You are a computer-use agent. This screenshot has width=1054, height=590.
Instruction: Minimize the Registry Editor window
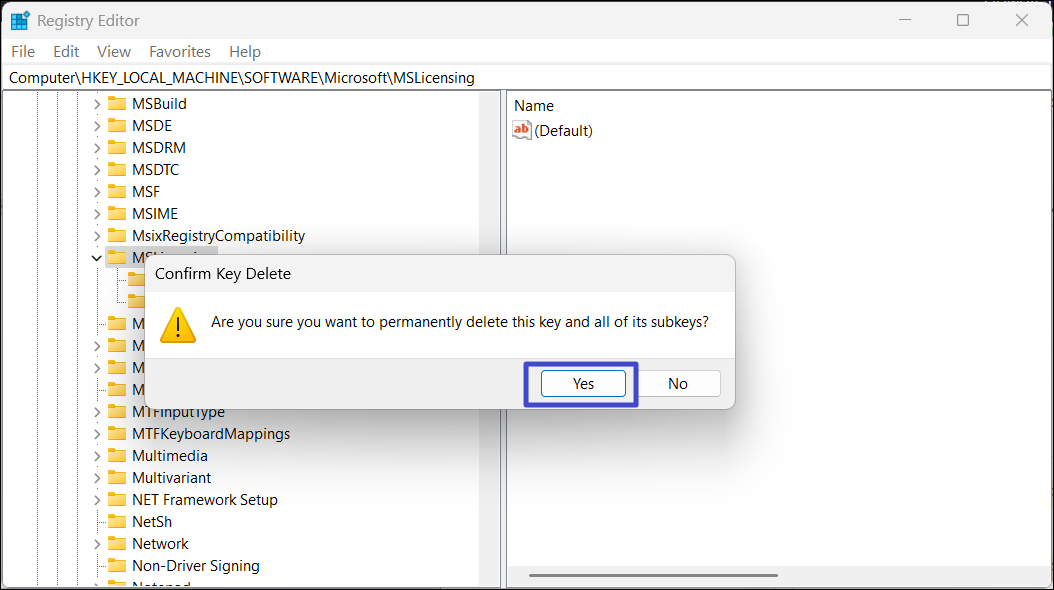pos(905,20)
